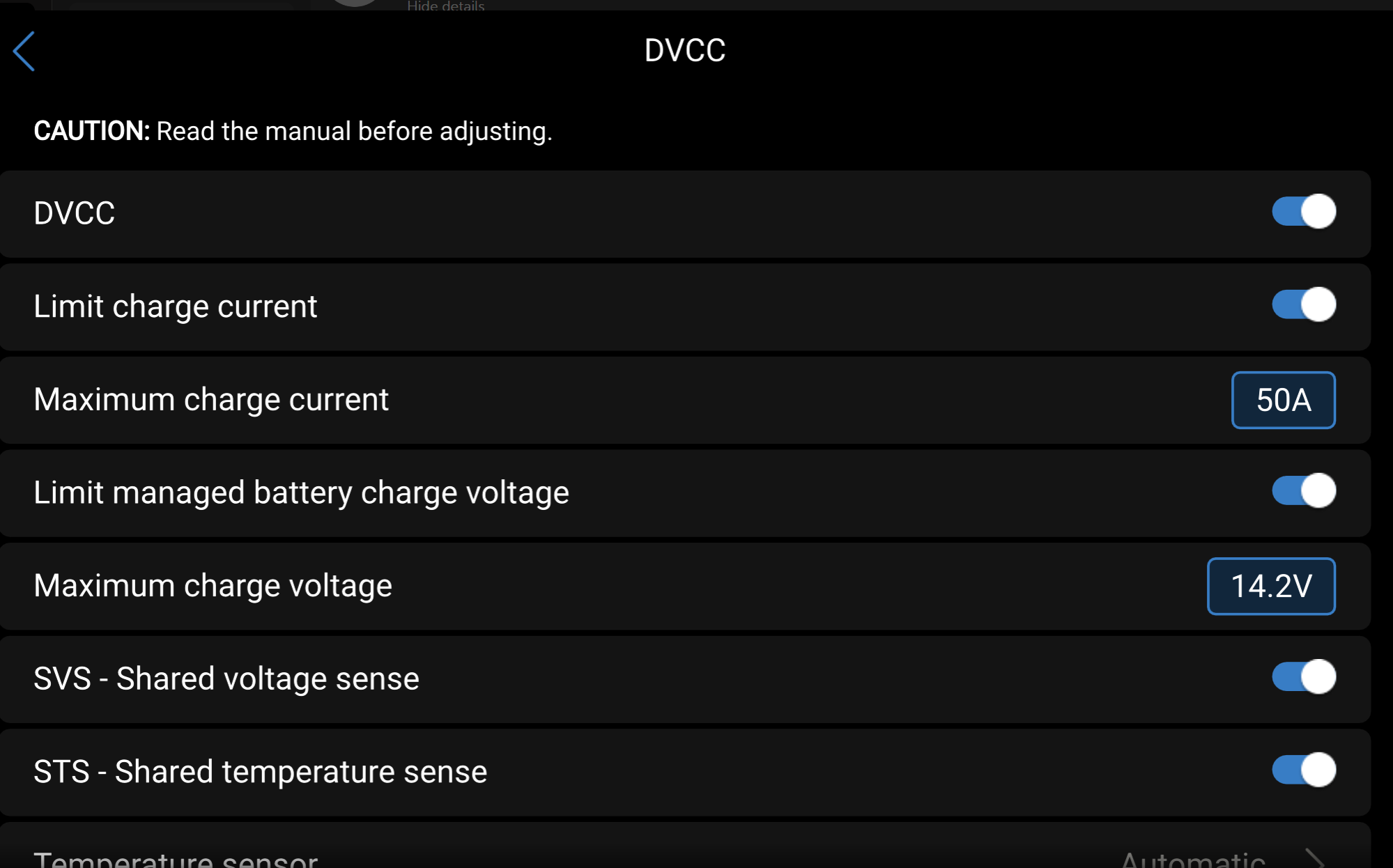
Task: Edit the 14.2V maximum charge voltage value
Action: 1271,587
